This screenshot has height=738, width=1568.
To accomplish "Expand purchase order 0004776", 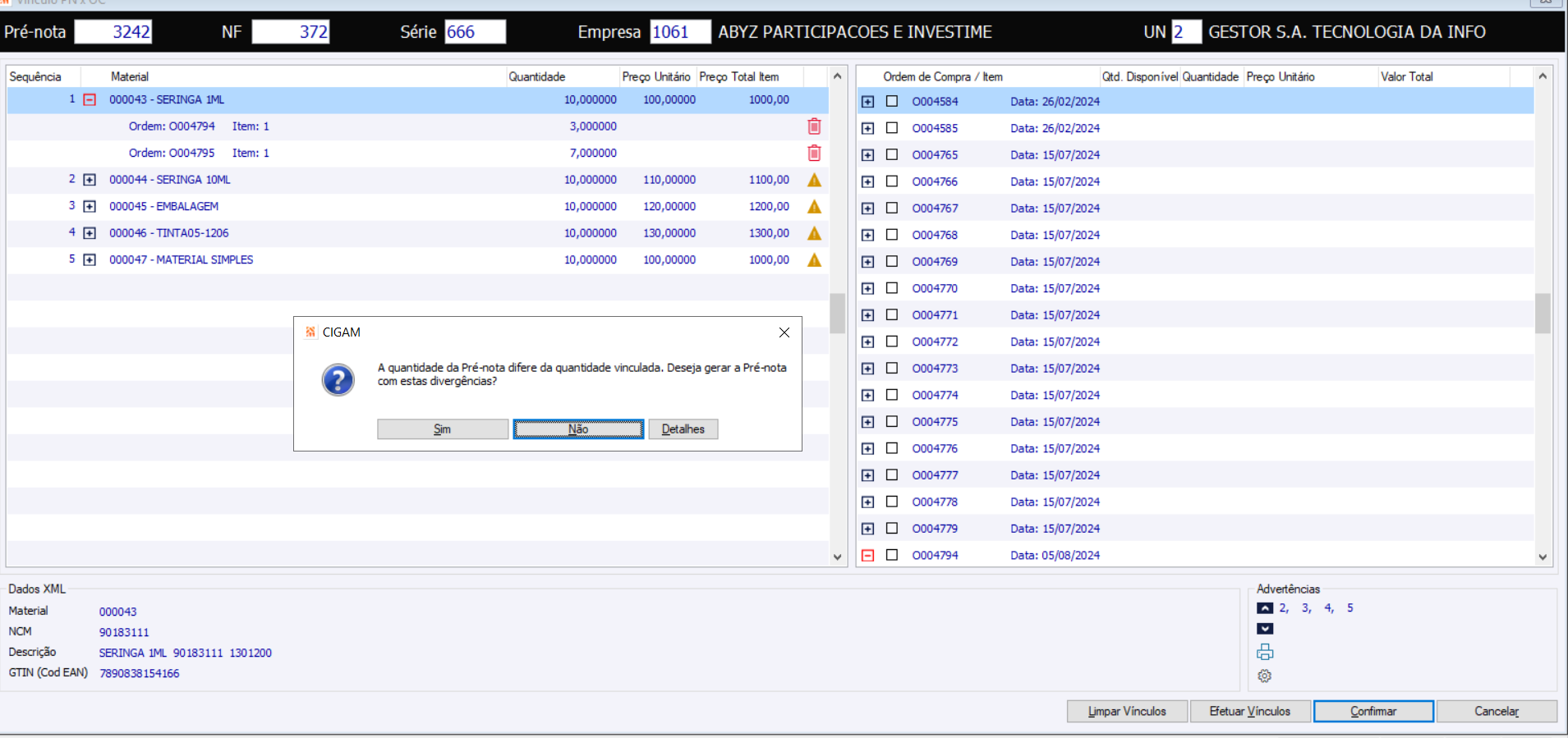I will (x=868, y=448).
